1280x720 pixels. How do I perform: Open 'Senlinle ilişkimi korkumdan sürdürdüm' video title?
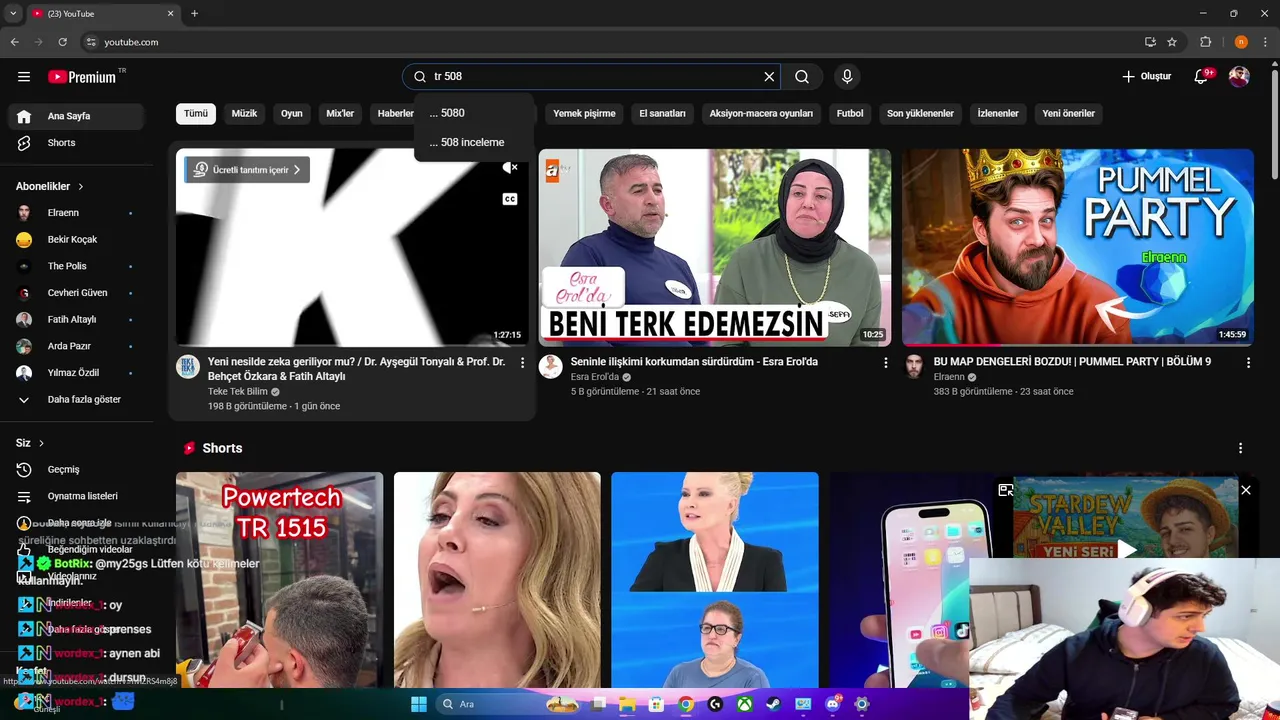(x=694, y=362)
